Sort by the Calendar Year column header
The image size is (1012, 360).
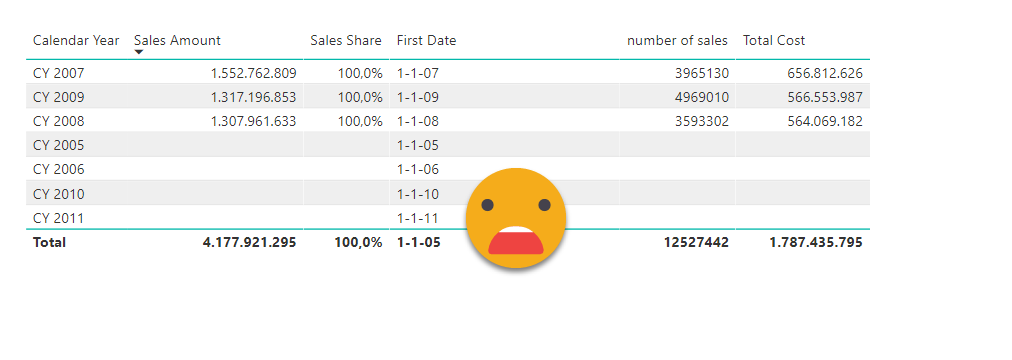pos(76,40)
